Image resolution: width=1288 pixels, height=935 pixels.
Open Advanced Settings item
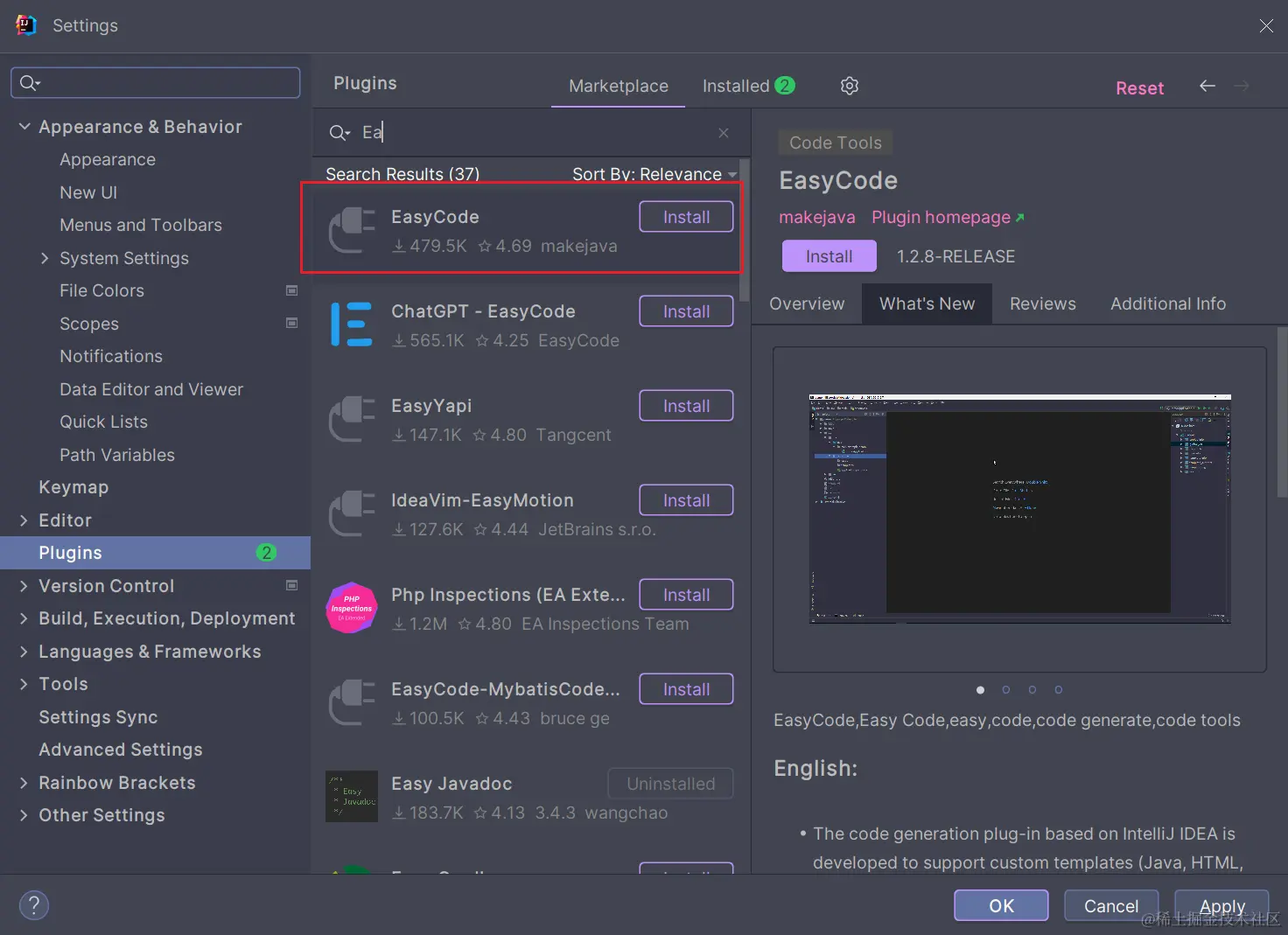coord(121,750)
